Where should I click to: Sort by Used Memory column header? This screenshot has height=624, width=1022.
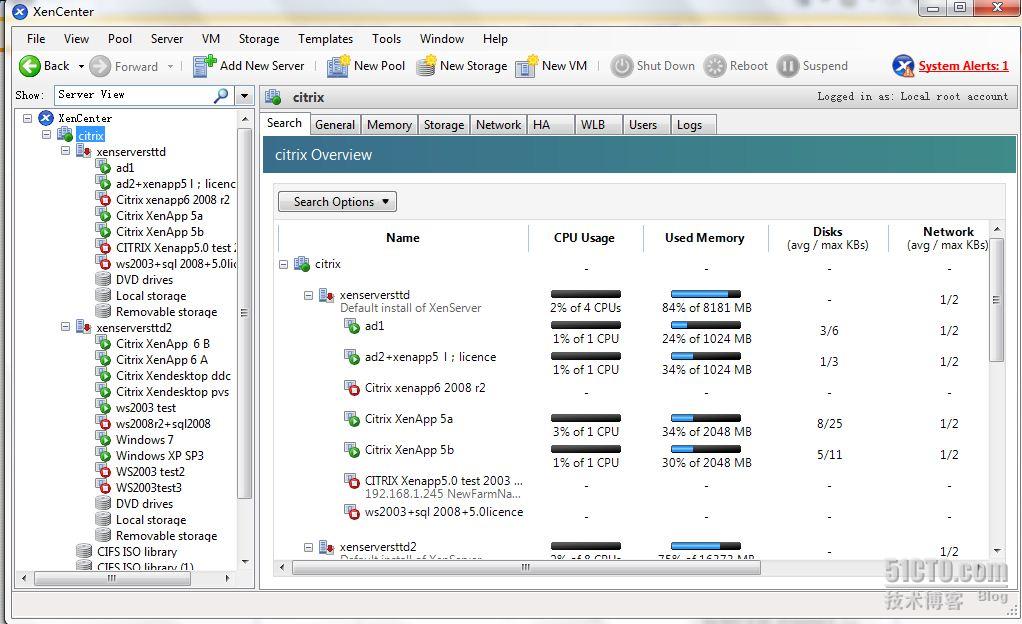[x=705, y=238]
